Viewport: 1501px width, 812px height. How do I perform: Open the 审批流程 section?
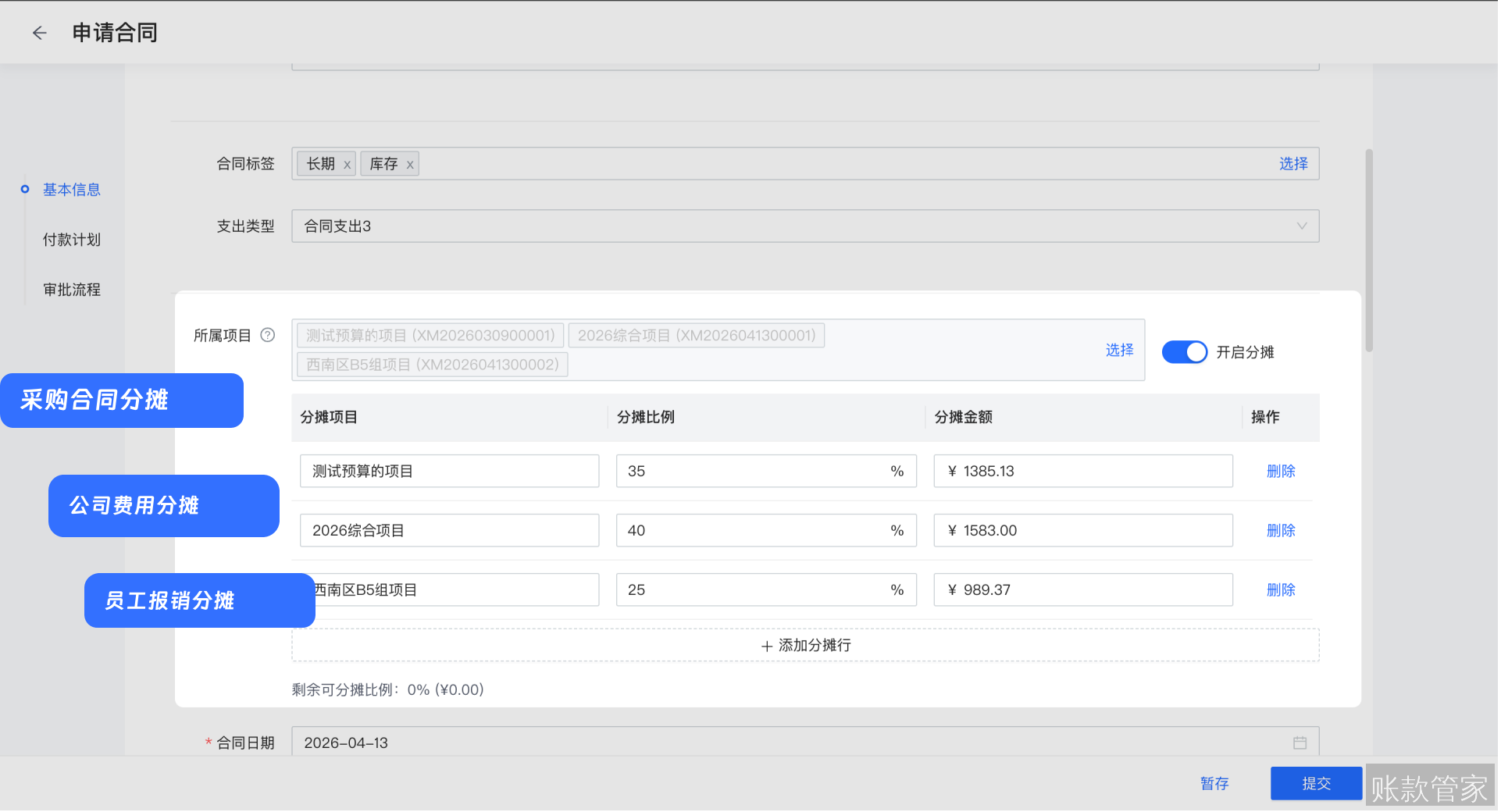coord(71,290)
